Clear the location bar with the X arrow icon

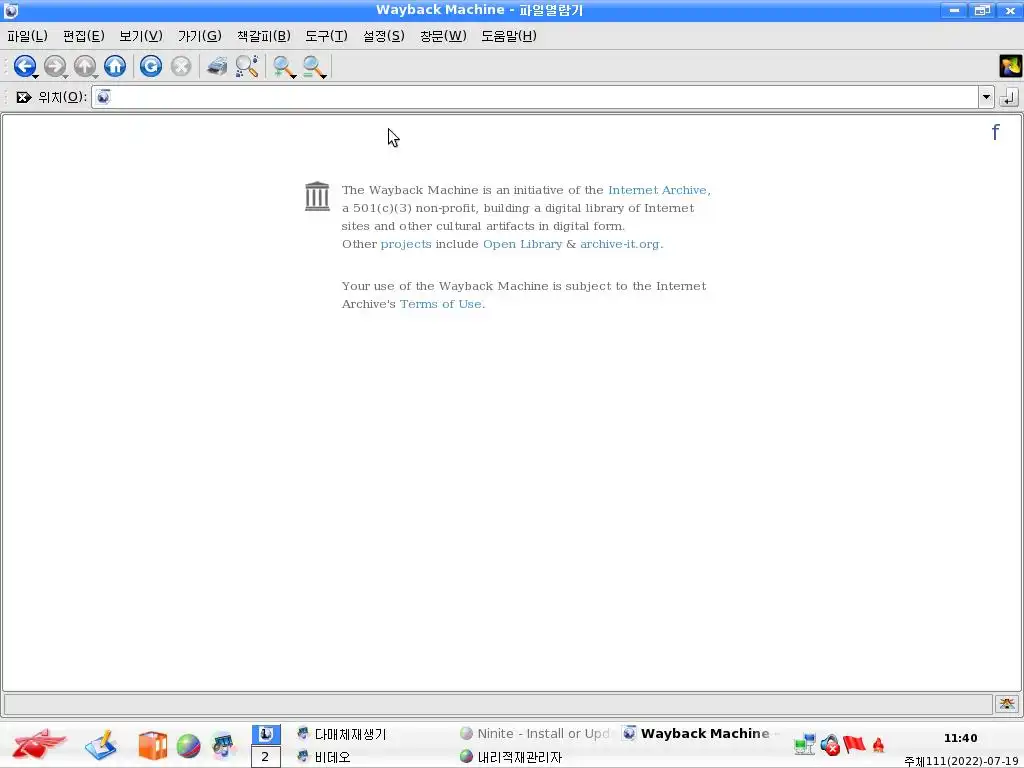point(24,97)
